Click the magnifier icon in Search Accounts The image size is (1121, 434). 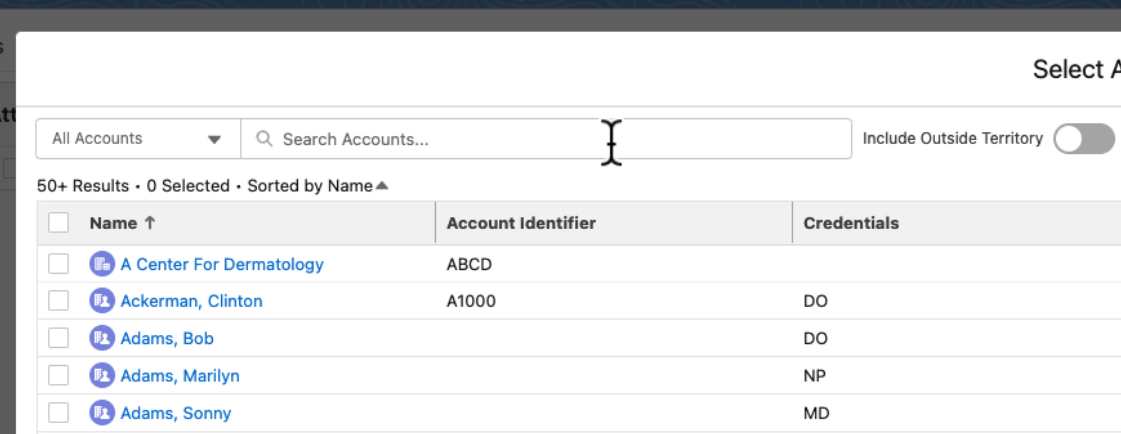click(265, 140)
